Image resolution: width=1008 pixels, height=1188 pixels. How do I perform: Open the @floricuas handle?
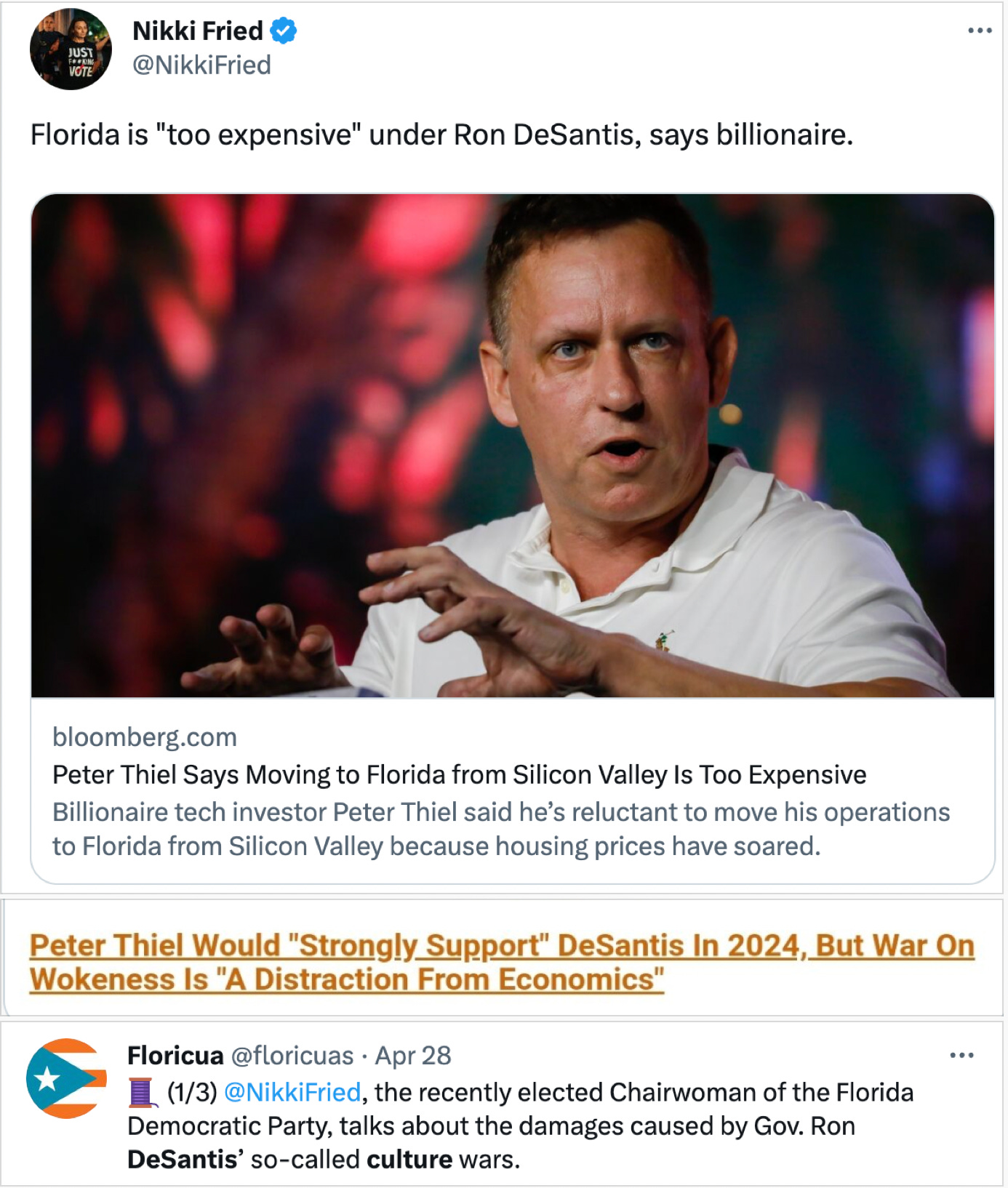[292, 1056]
